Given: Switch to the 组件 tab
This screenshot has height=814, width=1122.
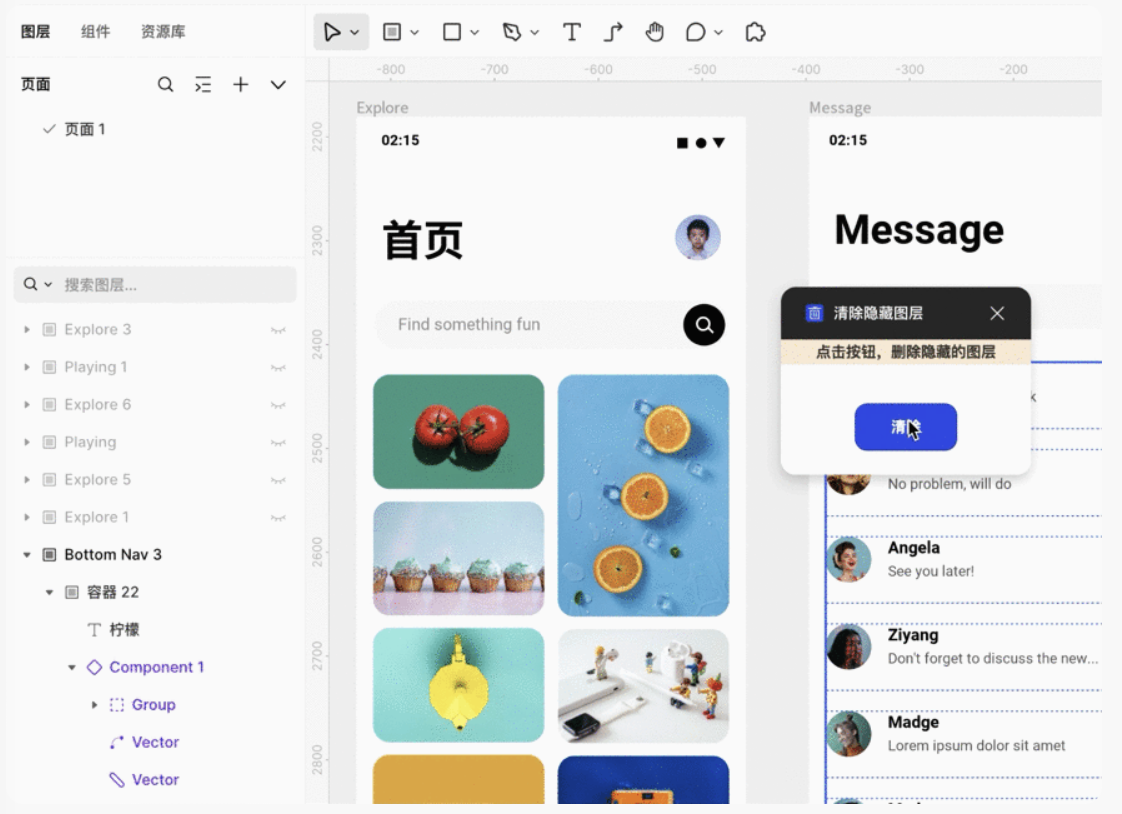Looking at the screenshot, I should (95, 32).
